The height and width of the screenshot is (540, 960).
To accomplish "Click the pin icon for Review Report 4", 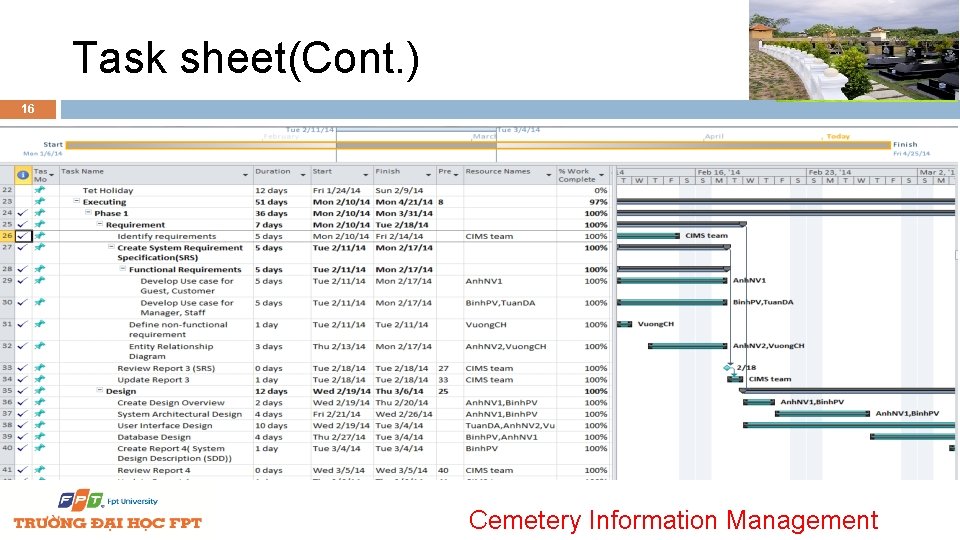I will point(40,470).
